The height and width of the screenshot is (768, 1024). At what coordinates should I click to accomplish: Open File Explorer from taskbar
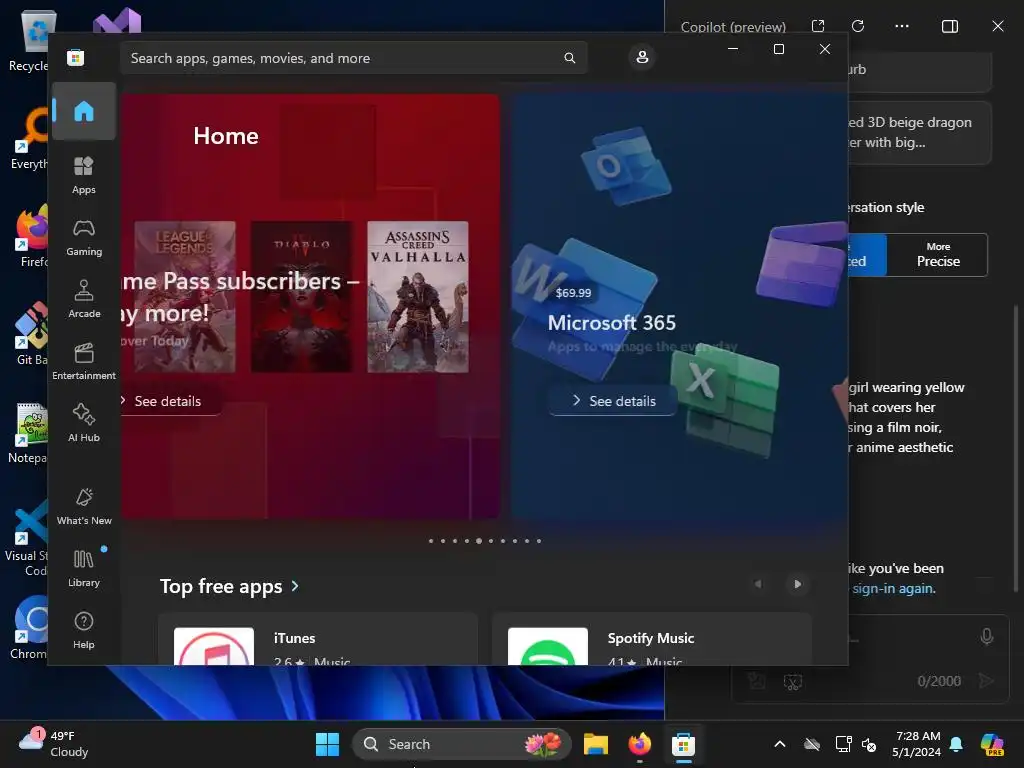click(x=596, y=744)
